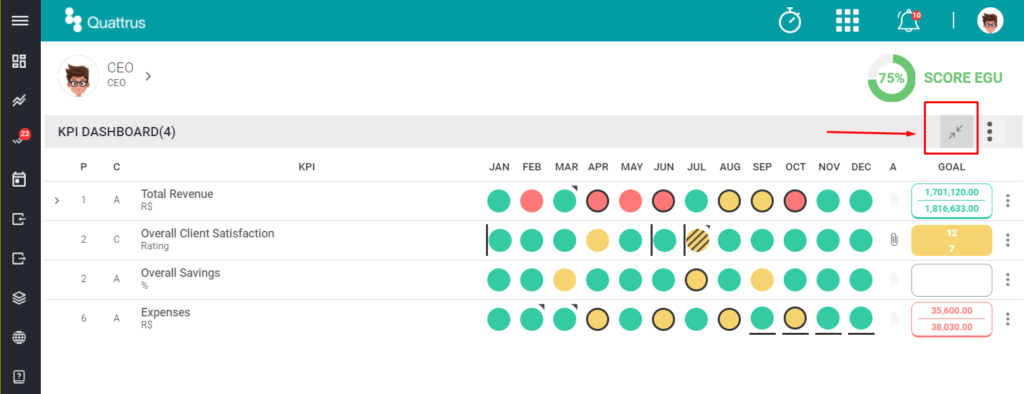Screen dimensions: 1024x394
Task: Start the stopwatch timer in top bar
Action: tap(790, 20)
